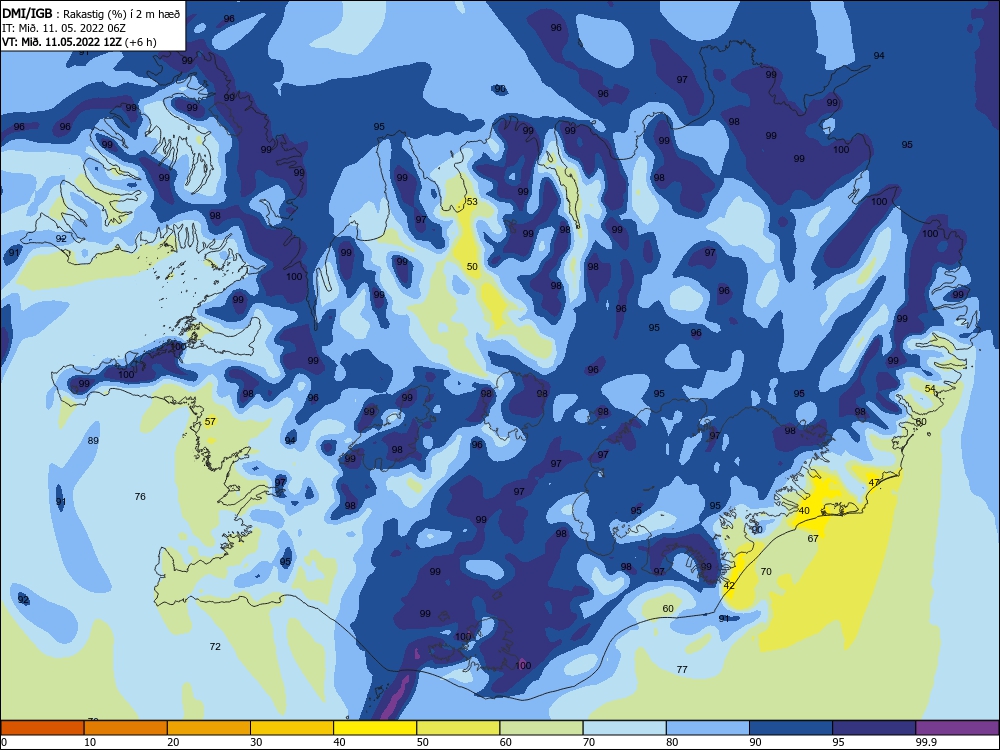This screenshot has height=750, width=1000.
Task: Click the legend tick label '30'
Action: pyautogui.click(x=256, y=742)
